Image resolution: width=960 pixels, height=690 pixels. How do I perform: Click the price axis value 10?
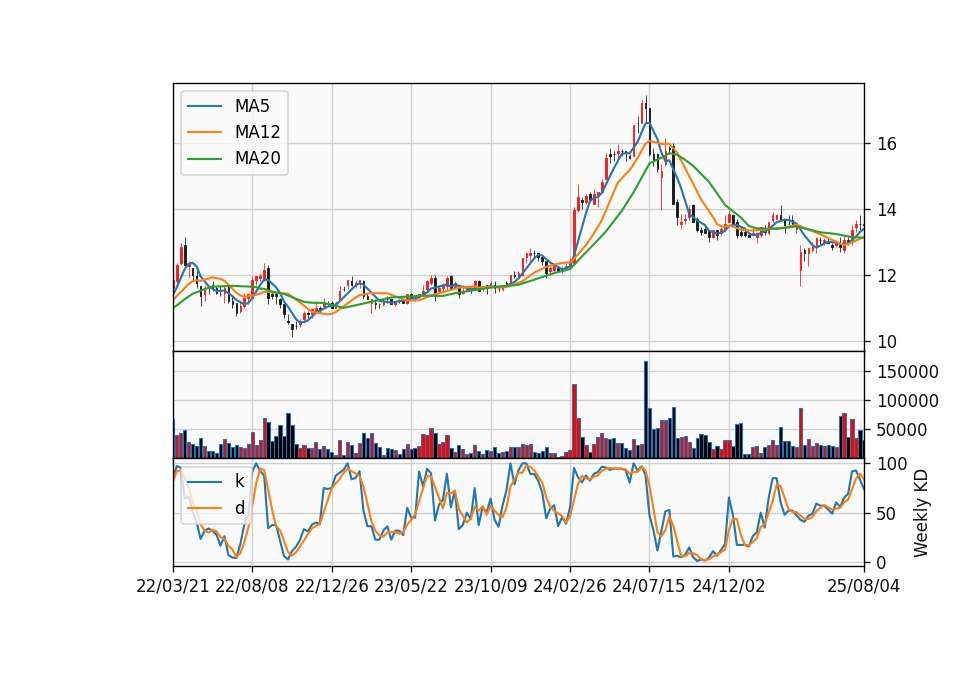point(887,342)
